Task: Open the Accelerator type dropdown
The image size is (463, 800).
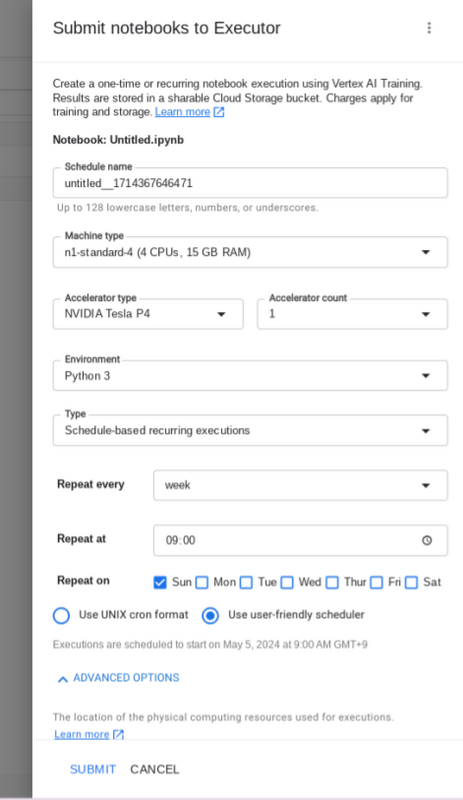Action: click(148, 314)
